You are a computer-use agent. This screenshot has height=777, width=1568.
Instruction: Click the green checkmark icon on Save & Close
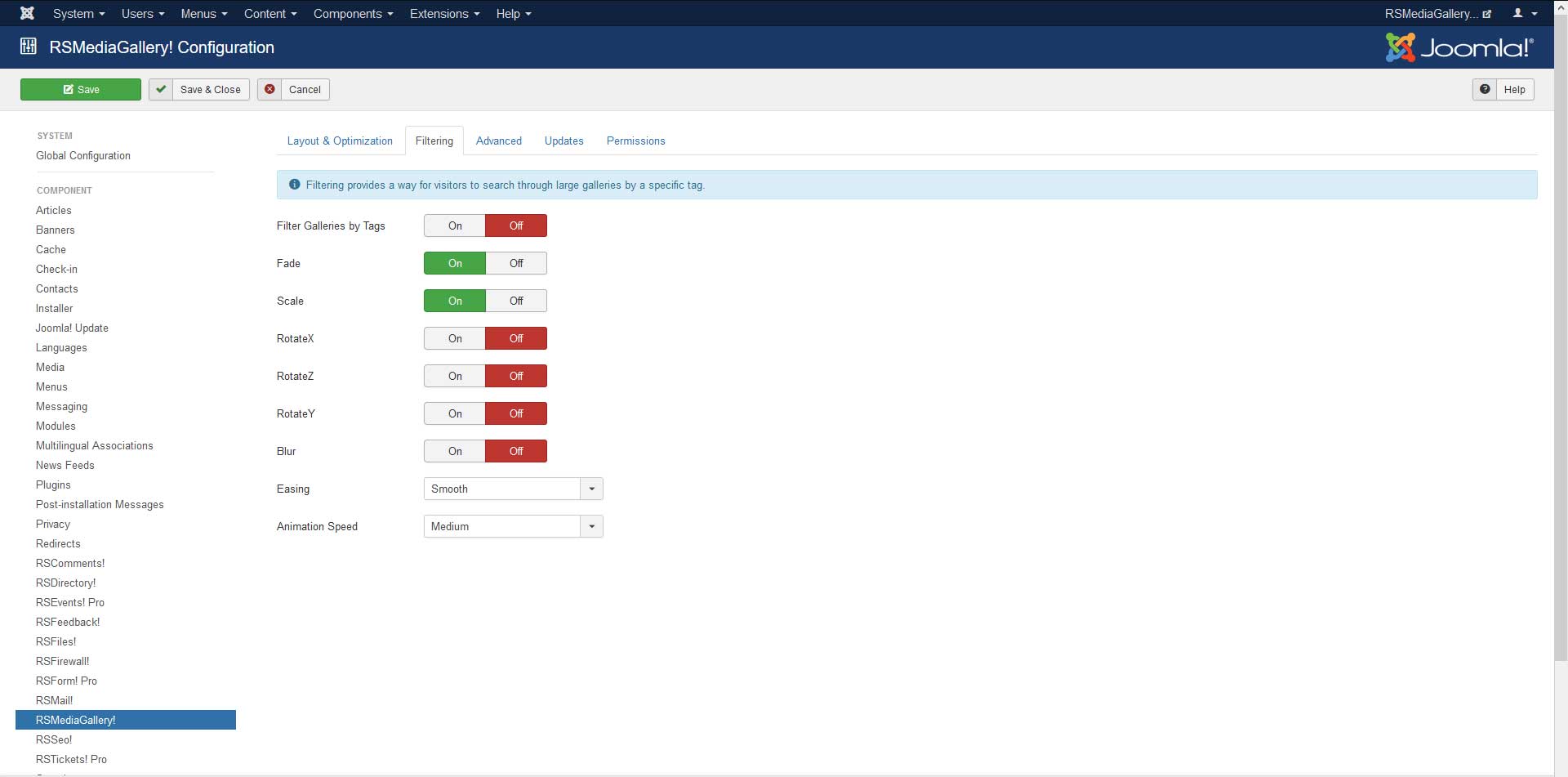[x=161, y=89]
